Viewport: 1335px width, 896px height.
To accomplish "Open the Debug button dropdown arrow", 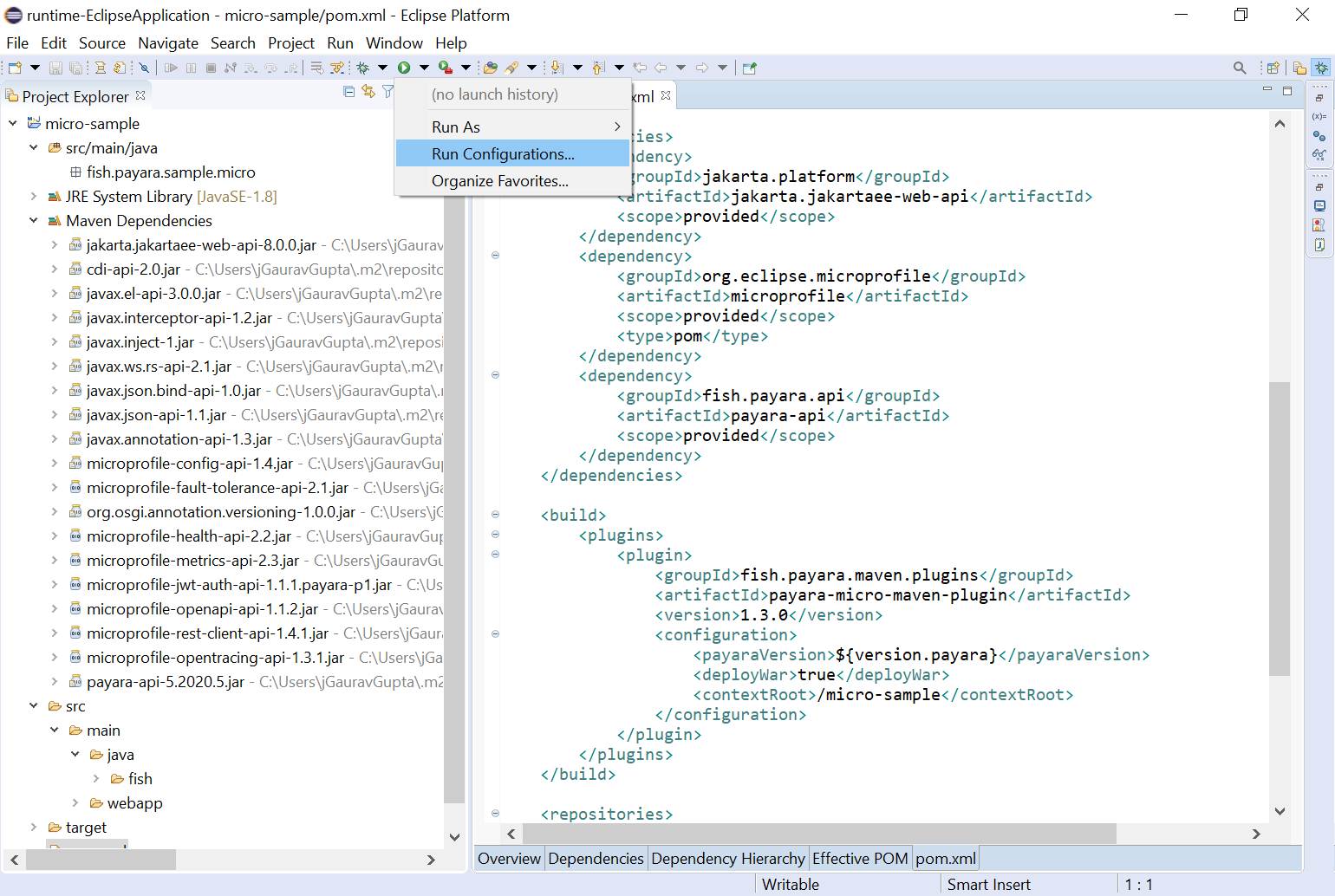I will tap(382, 68).
